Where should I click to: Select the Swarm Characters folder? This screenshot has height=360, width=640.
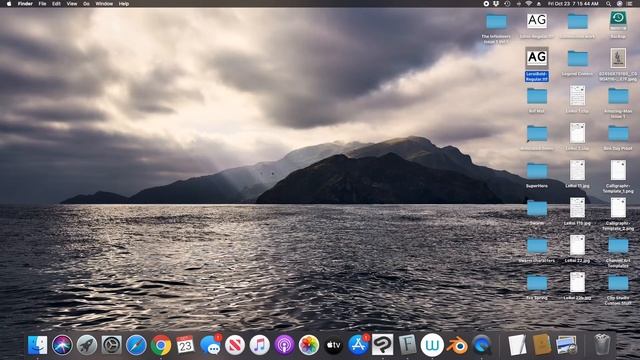[537, 249]
